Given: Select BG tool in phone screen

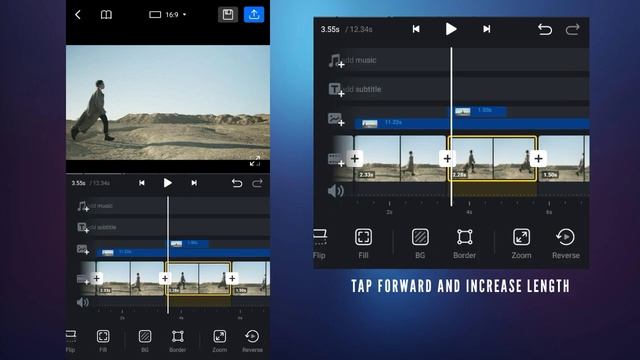Looking at the screenshot, I should click(145, 341).
